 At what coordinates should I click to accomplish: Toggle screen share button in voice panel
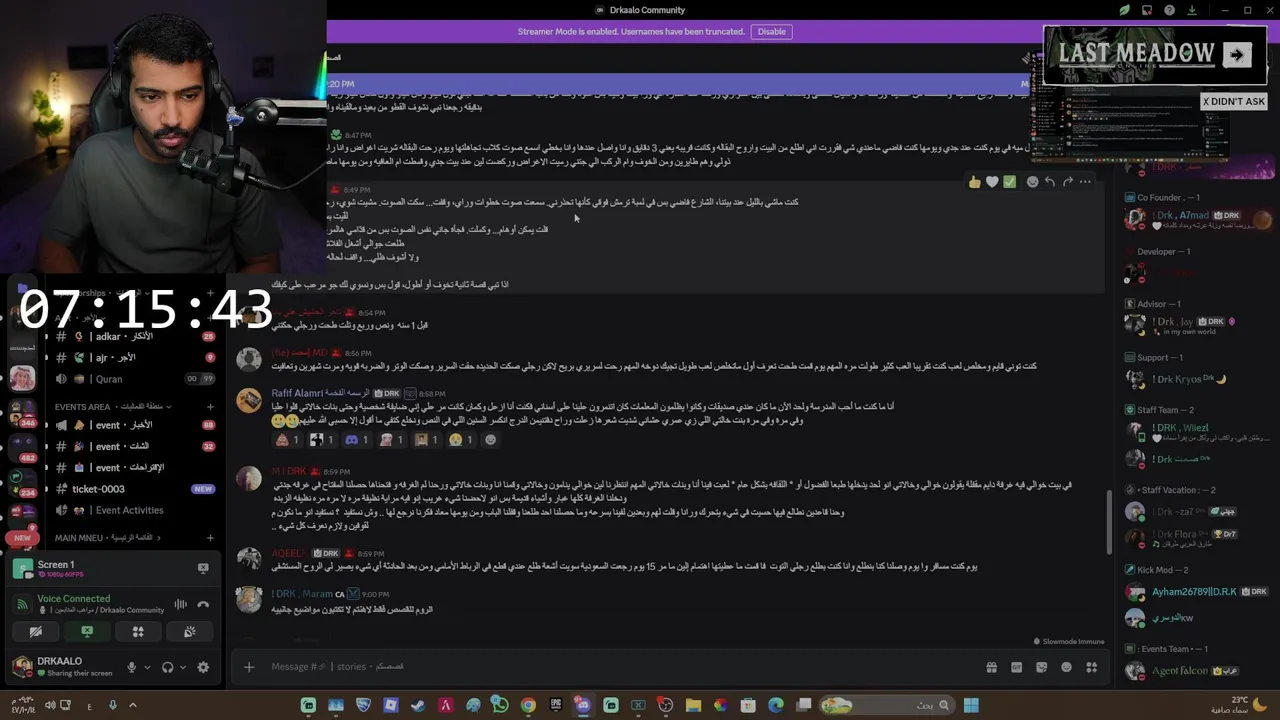(87, 632)
